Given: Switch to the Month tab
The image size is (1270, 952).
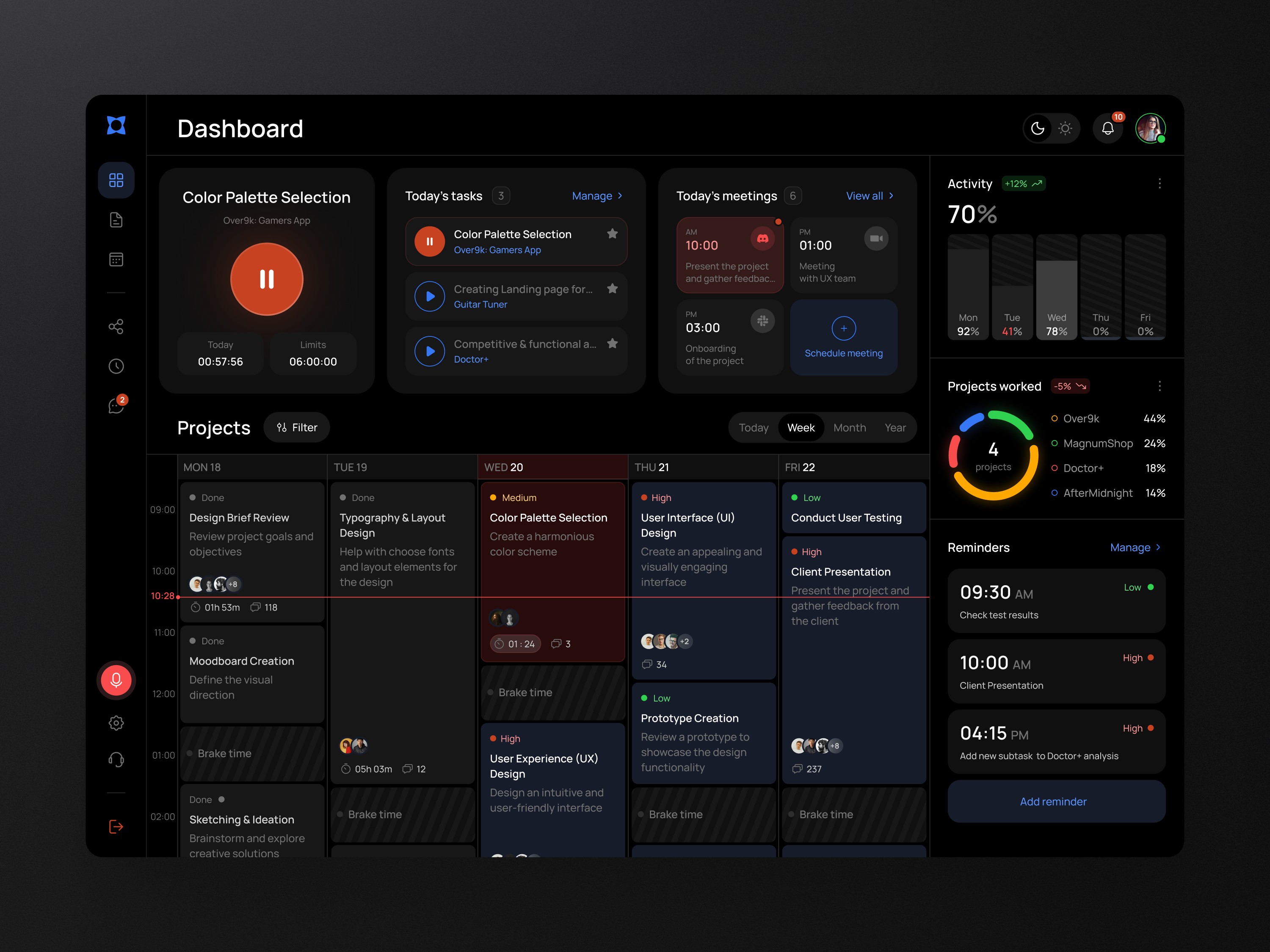Looking at the screenshot, I should point(850,427).
